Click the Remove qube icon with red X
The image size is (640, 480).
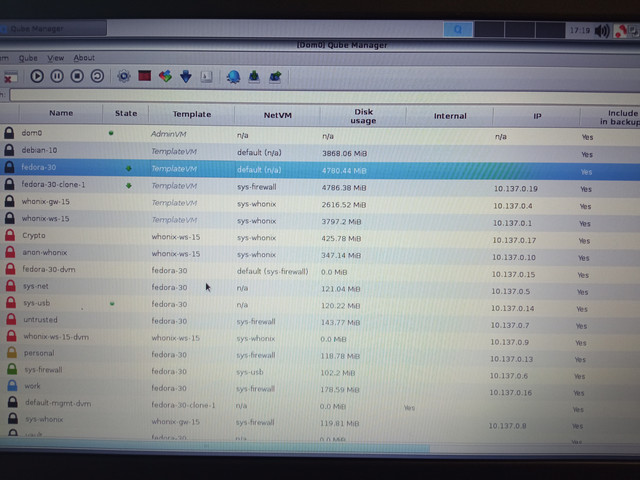click(10, 76)
